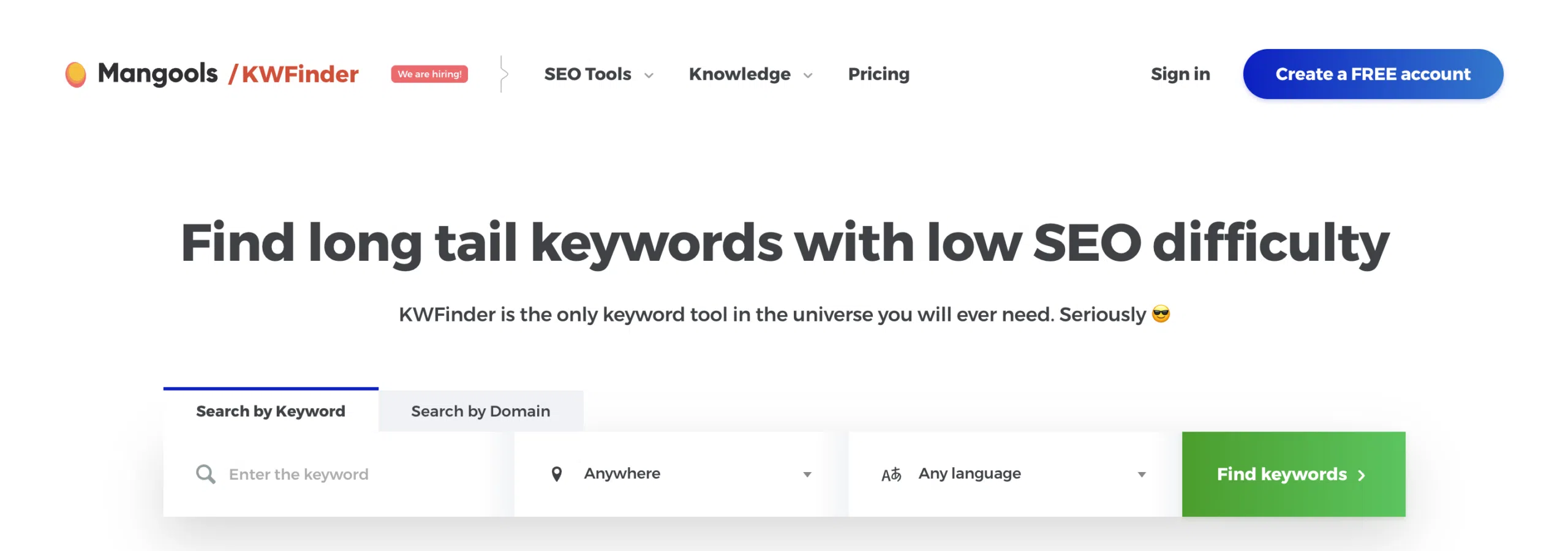Viewport: 1568px width, 551px height.
Task: Click the magnifying glass search icon
Action: point(205,474)
